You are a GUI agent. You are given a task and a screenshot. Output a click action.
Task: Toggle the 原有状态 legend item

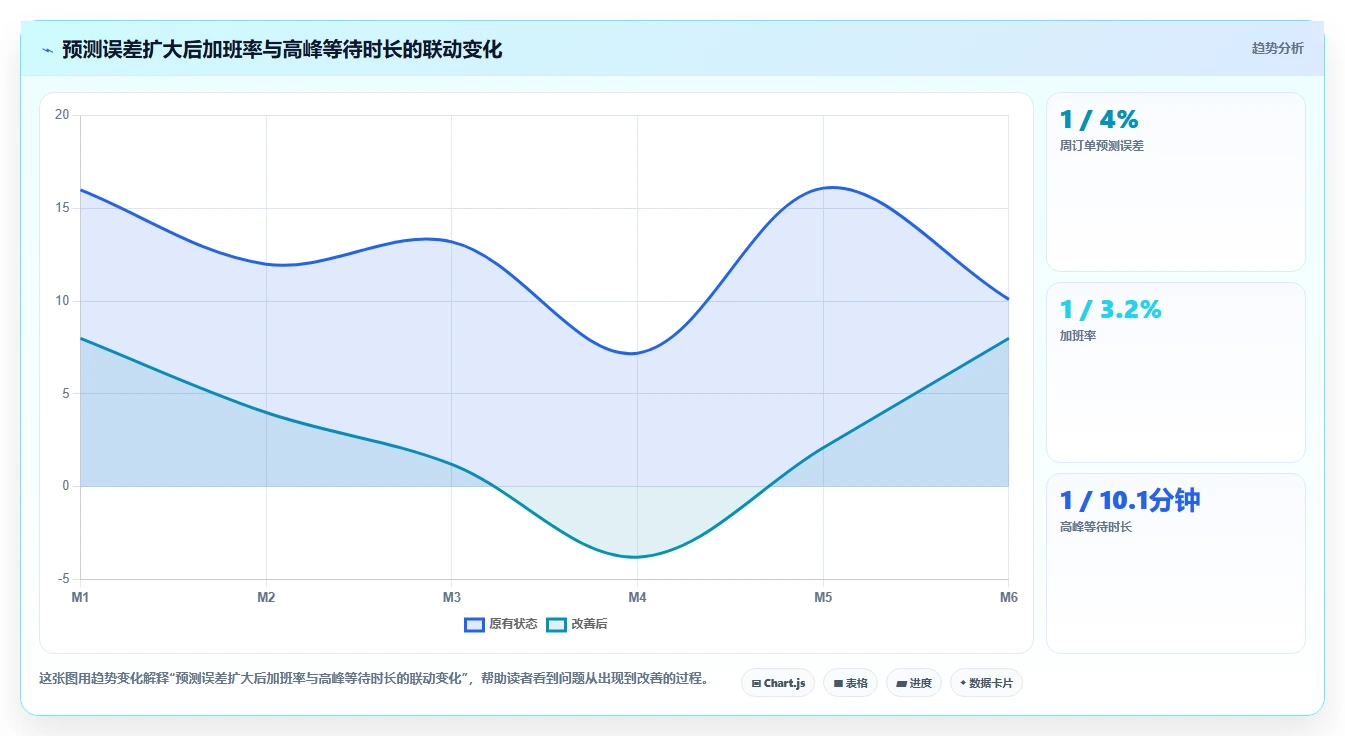pyautogui.click(x=501, y=624)
